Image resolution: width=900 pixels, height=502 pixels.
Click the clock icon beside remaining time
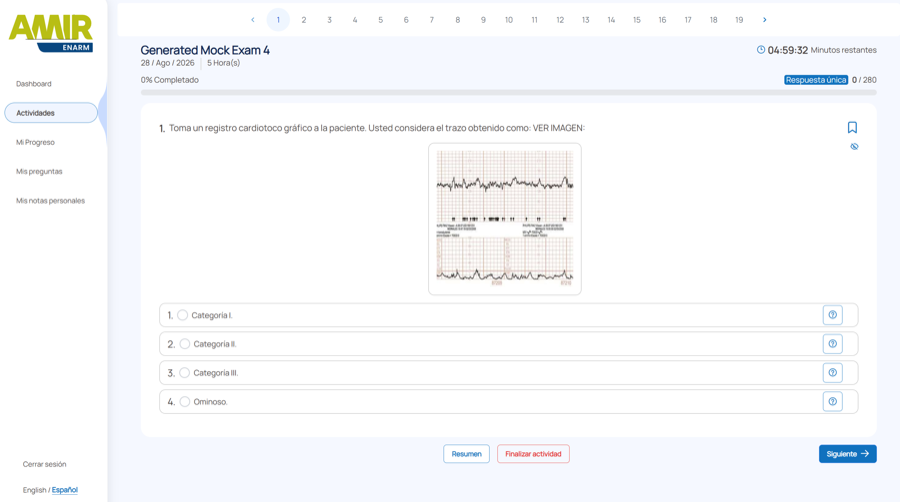click(x=761, y=50)
